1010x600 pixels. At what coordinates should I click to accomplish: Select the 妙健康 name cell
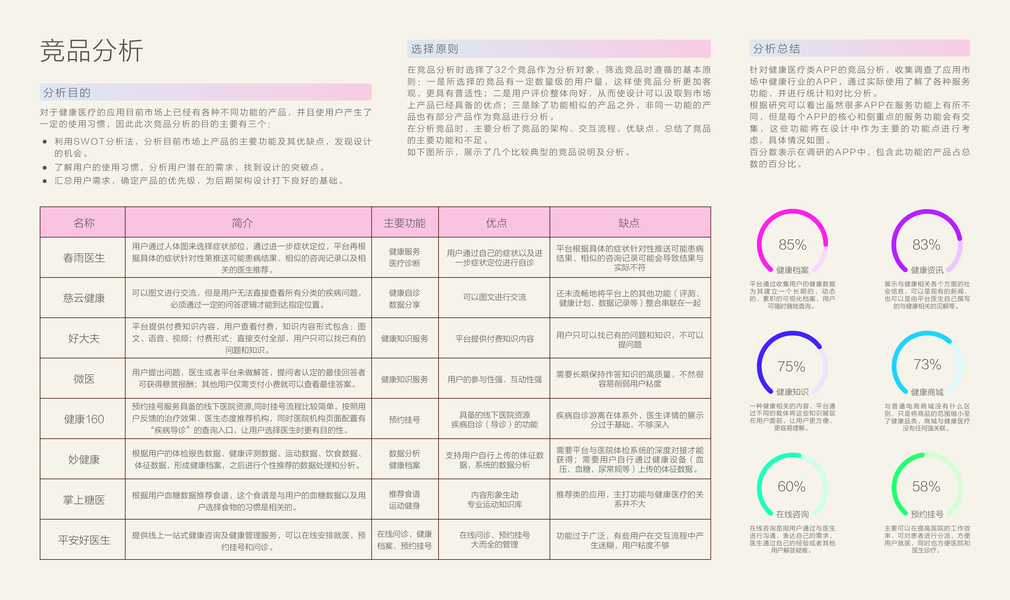pos(83,460)
